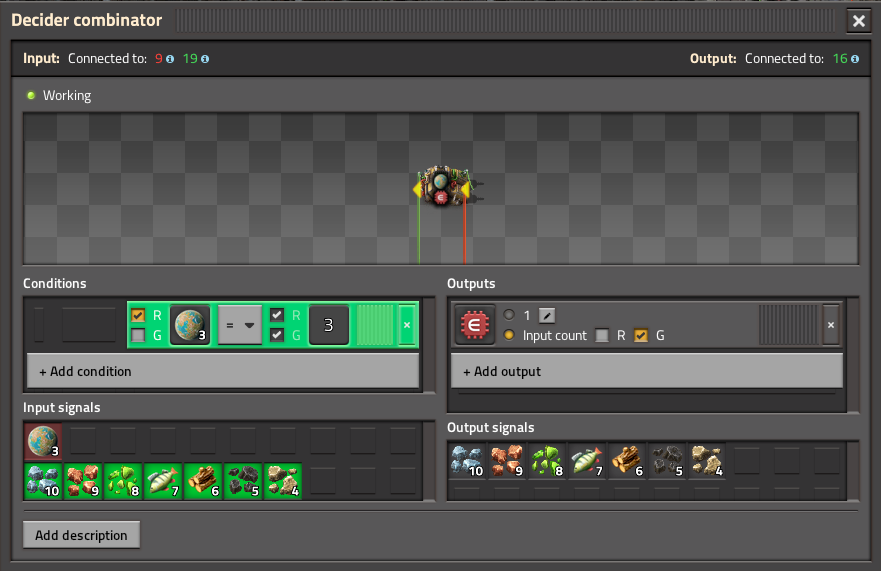Close the Decider combinator window
Screen dimensions: 881x571
click(x=859, y=21)
